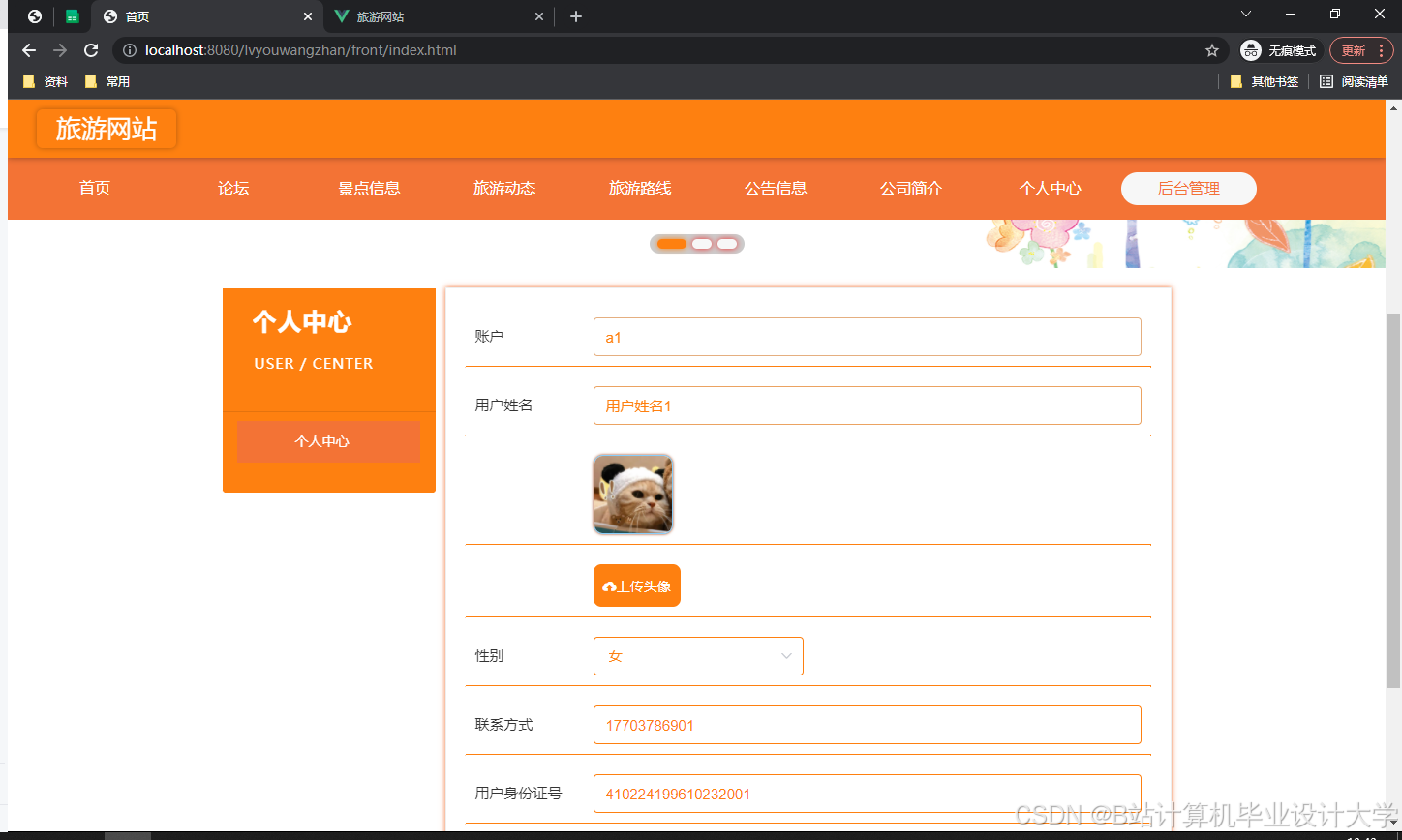Reload the current page
The image size is (1402, 840).
pyautogui.click(x=91, y=50)
